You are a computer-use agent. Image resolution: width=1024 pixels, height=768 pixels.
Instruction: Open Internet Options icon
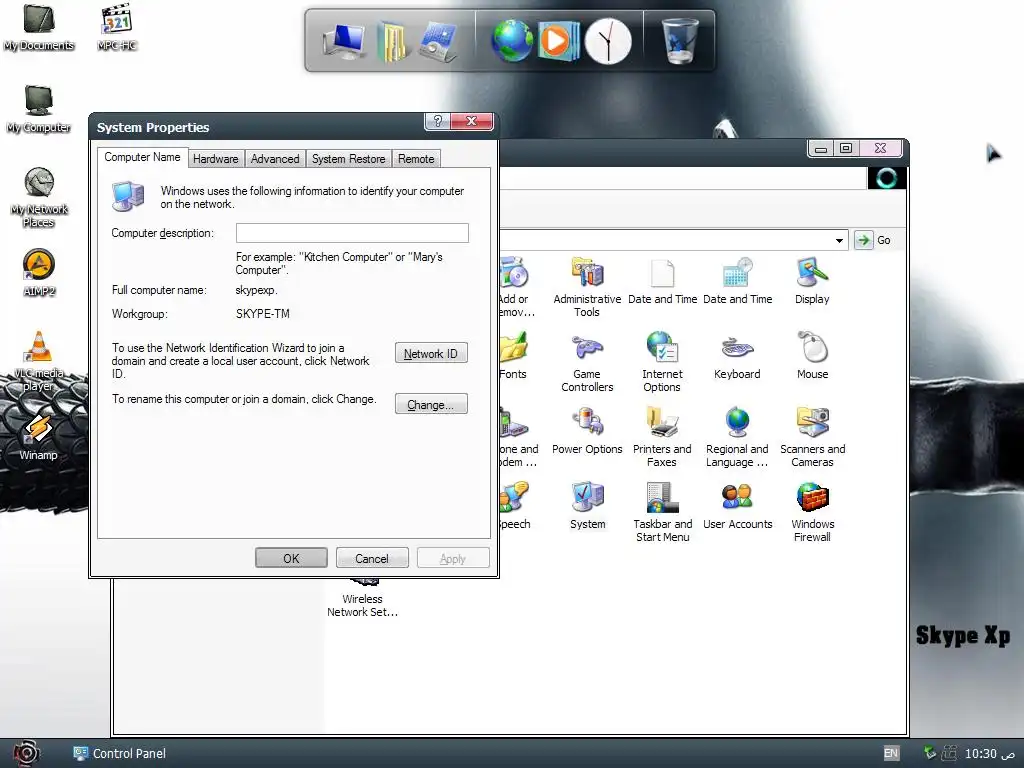[662, 362]
